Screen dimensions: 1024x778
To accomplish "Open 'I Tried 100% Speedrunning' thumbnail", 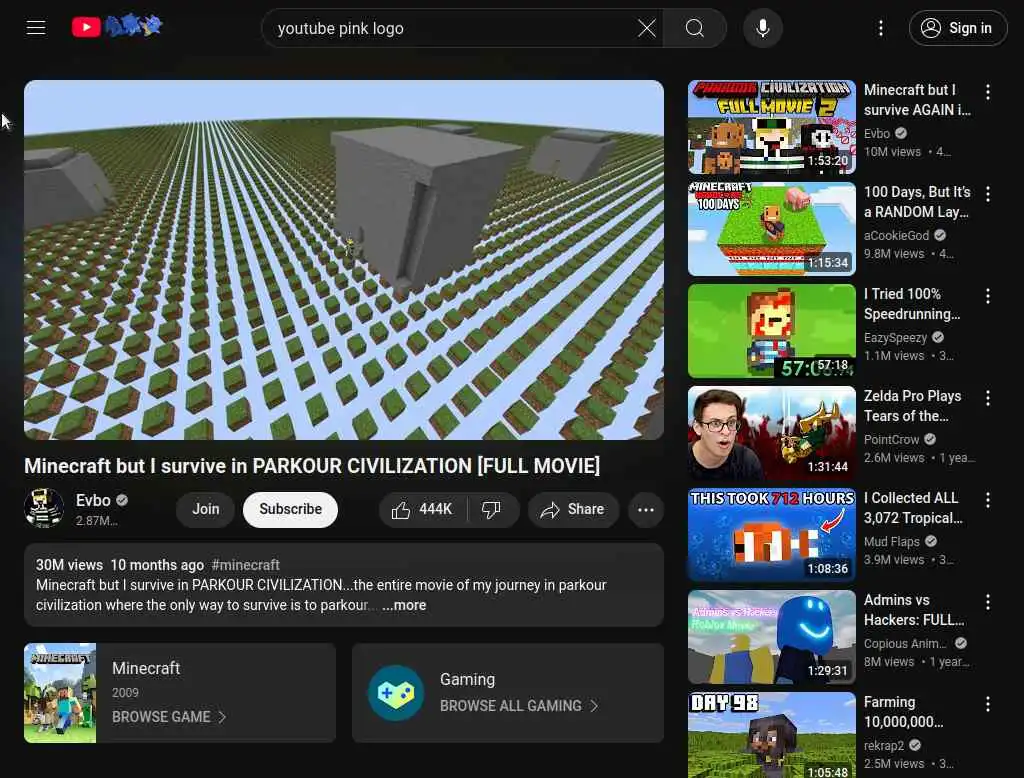I will click(x=771, y=331).
